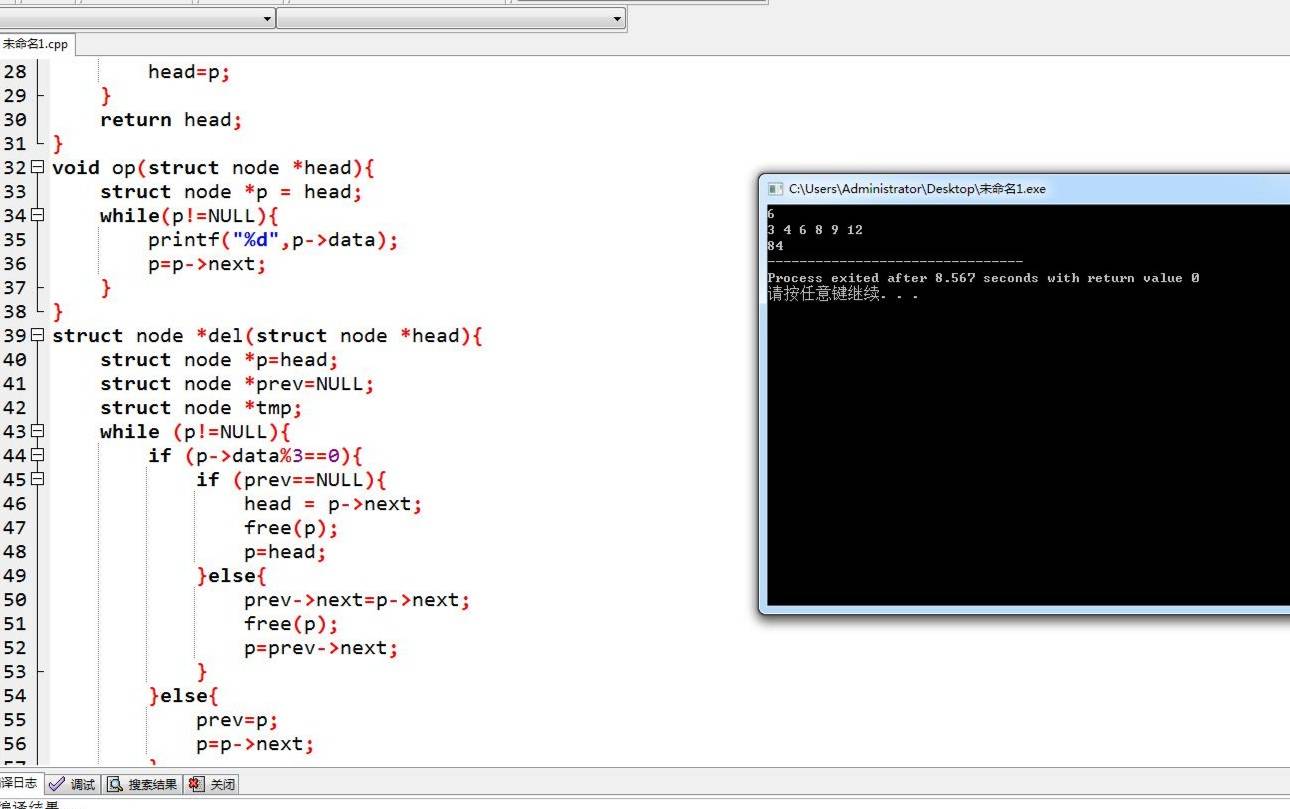Image resolution: width=1290 pixels, height=809 pixels.
Task: Click line number 42 in the gutter
Action: pyautogui.click(x=15, y=407)
